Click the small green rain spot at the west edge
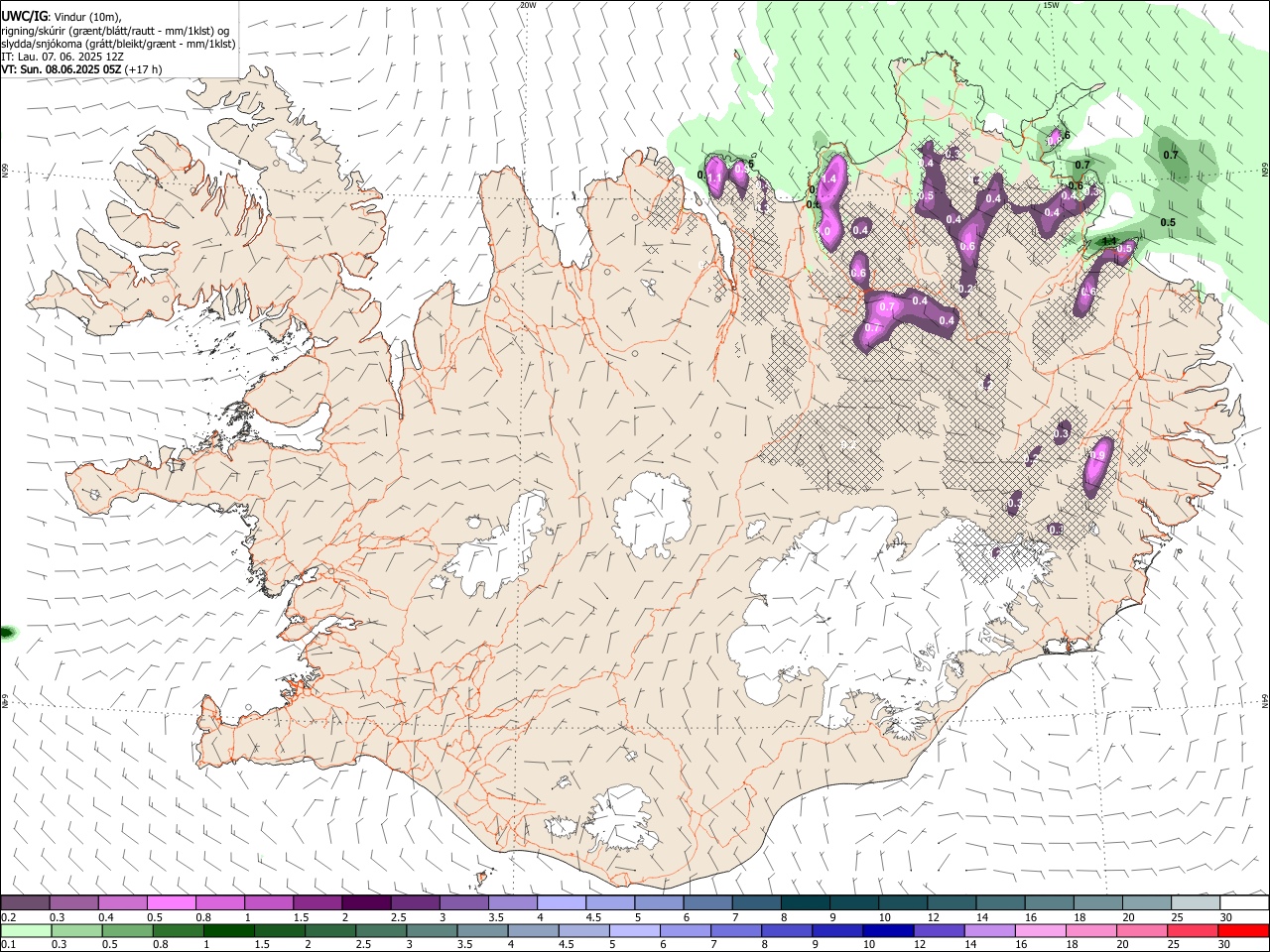 [8, 632]
